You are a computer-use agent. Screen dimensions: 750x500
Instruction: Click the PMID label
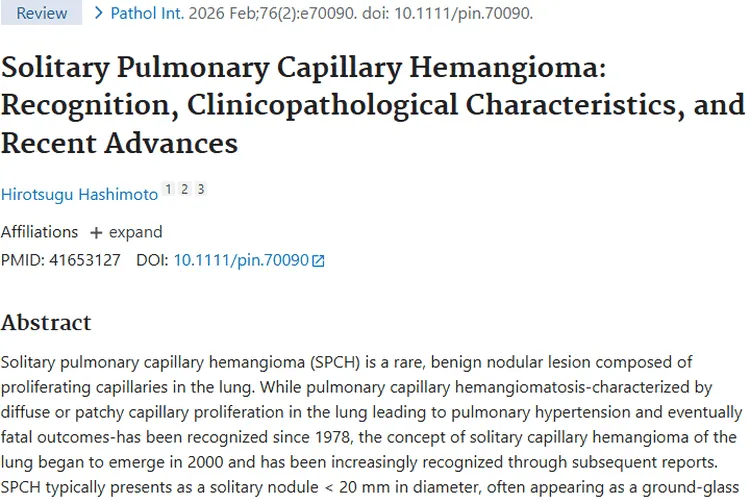point(21,260)
